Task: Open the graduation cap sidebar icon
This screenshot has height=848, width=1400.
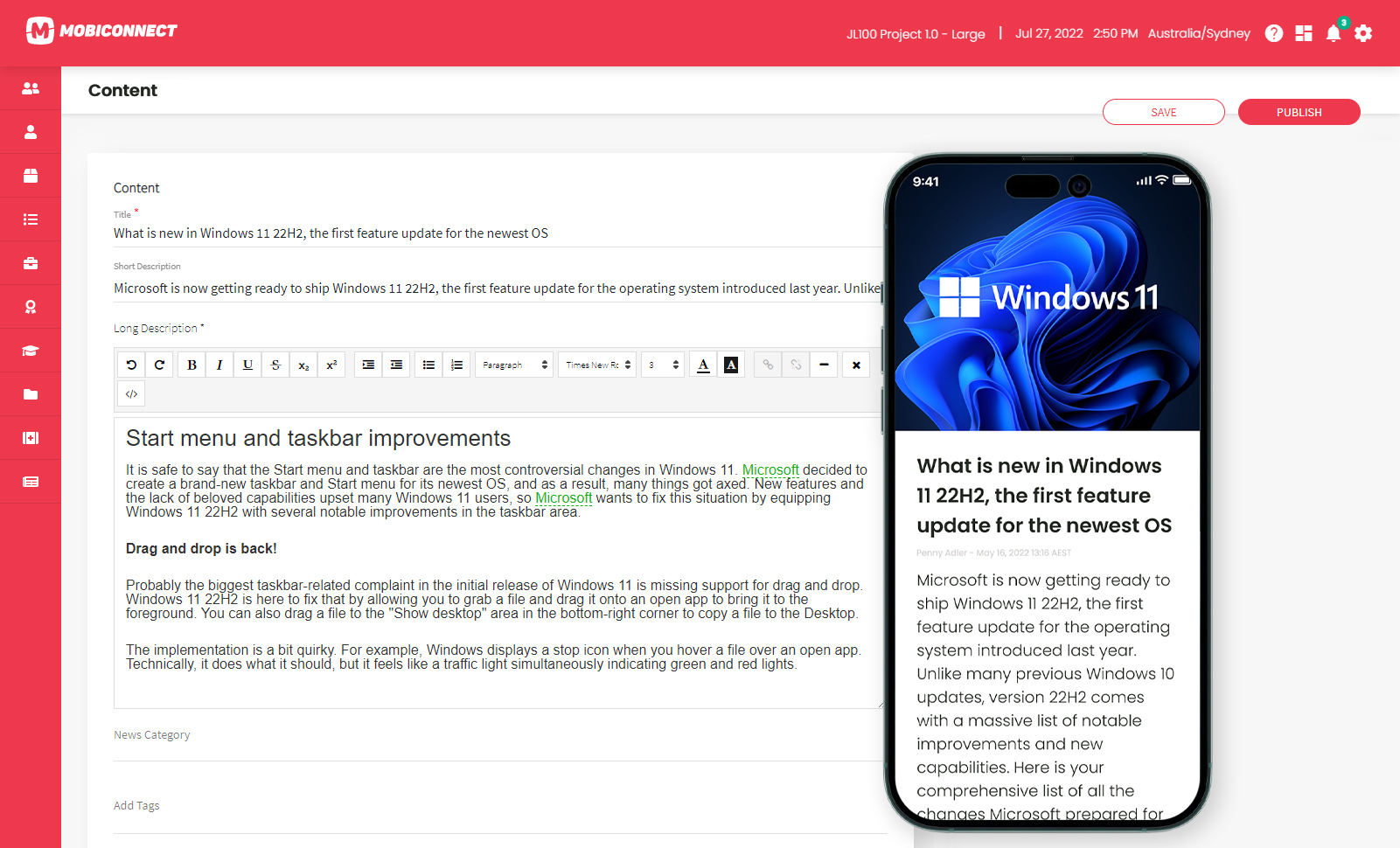Action: pyautogui.click(x=31, y=351)
